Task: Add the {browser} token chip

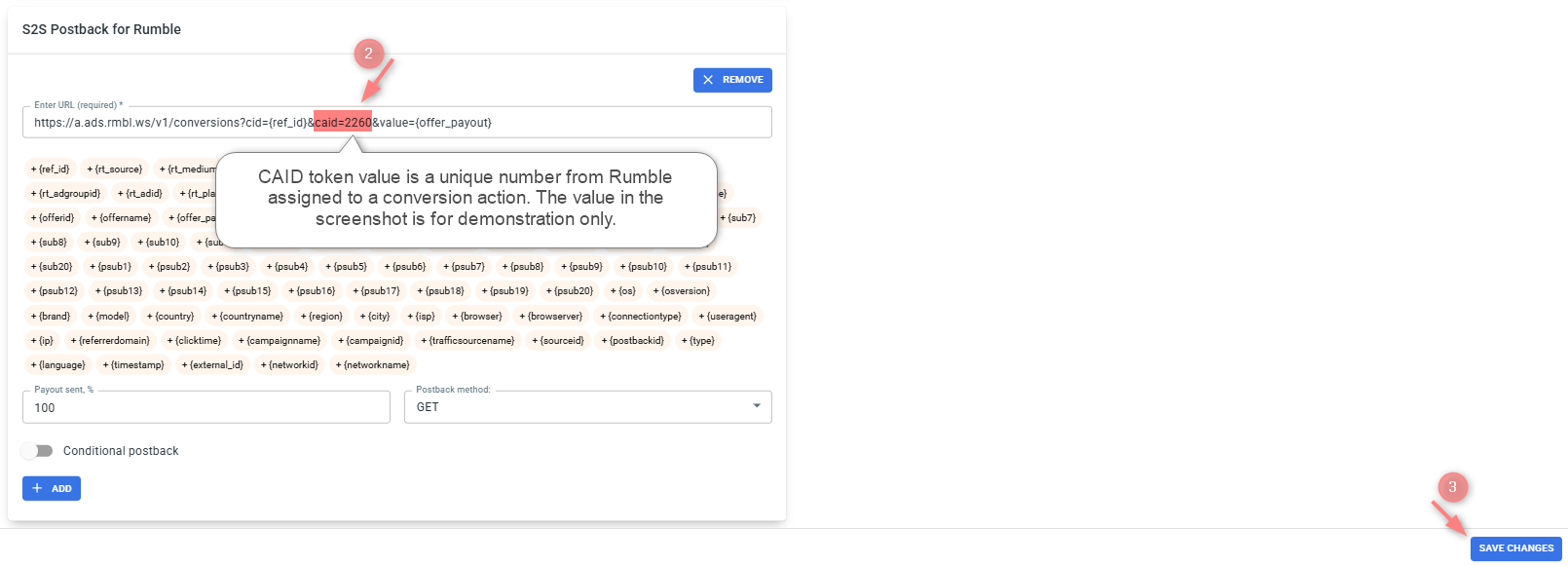Action: pos(477,317)
